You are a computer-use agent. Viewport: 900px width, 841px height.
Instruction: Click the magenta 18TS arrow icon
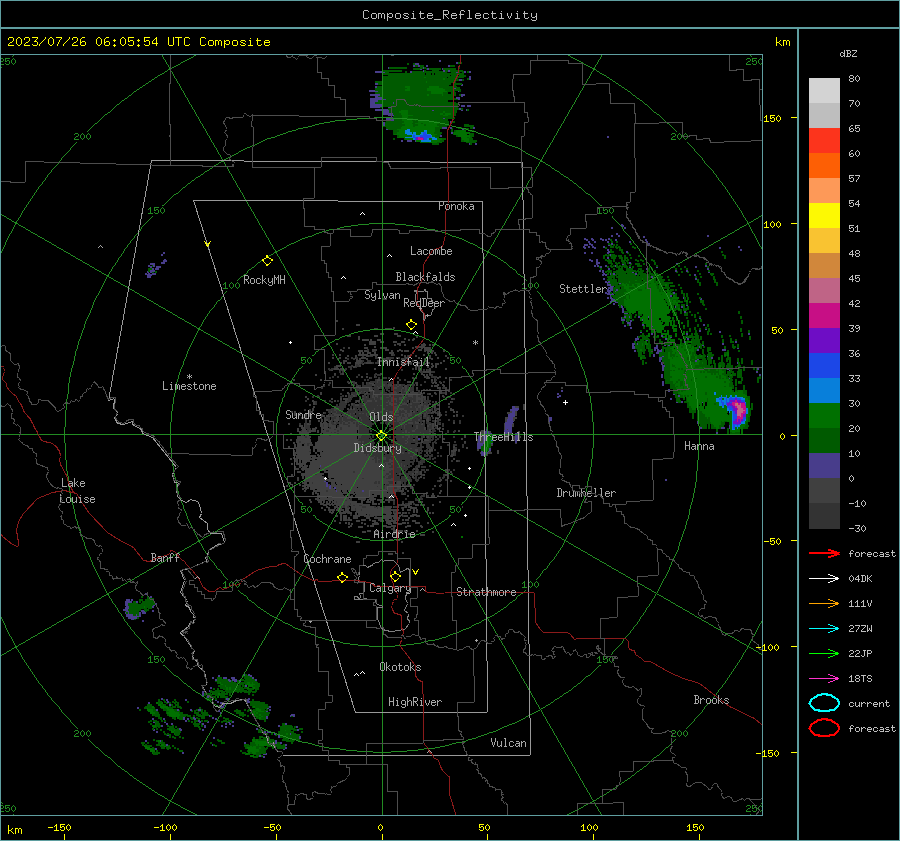click(824, 679)
